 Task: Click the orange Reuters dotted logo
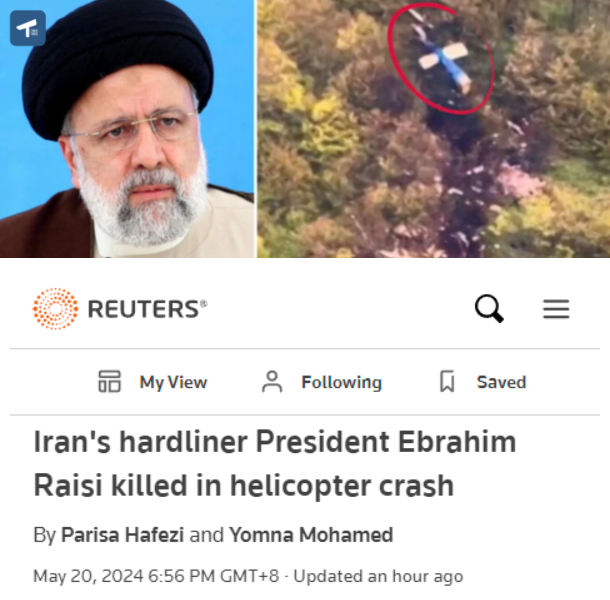pyautogui.click(x=56, y=309)
